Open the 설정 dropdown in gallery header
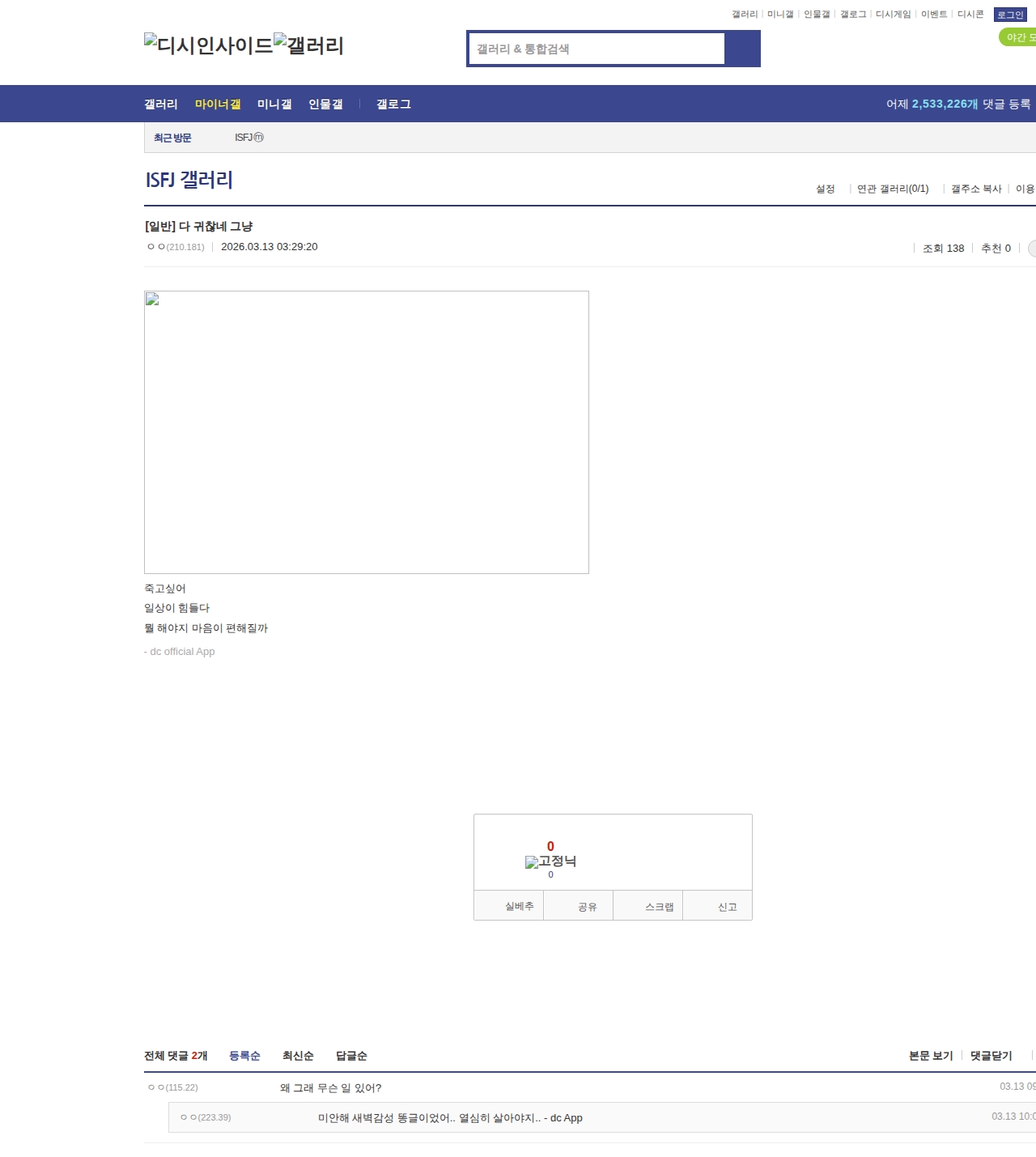 pyautogui.click(x=825, y=189)
